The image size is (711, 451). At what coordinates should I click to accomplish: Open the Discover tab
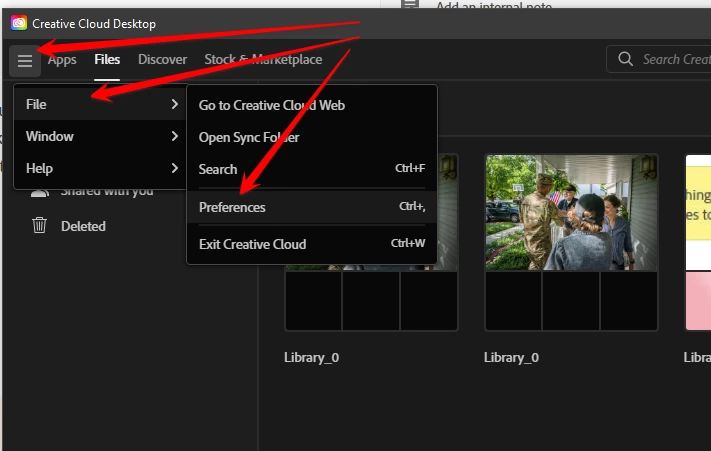point(162,59)
